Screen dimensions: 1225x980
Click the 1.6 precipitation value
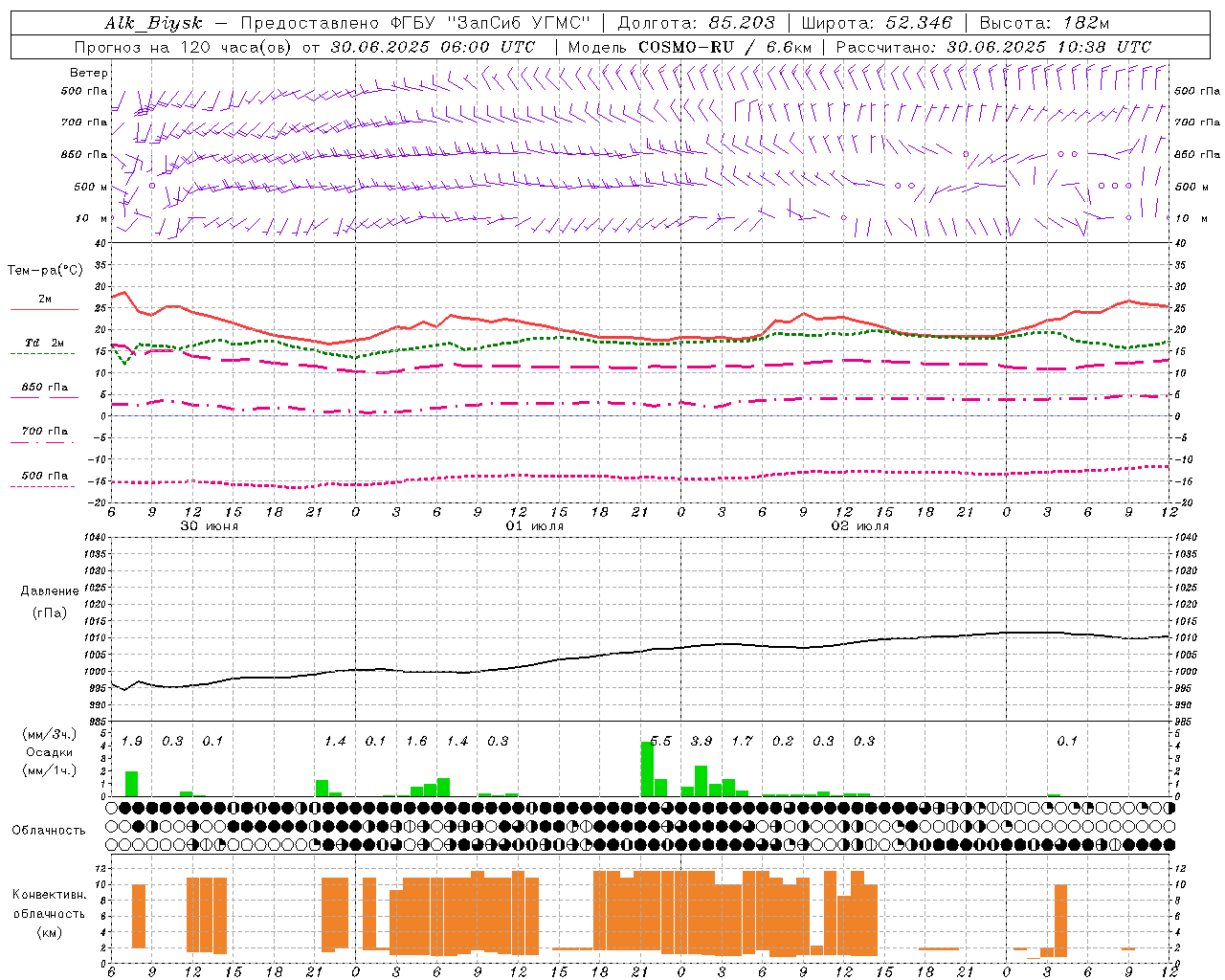coord(416,742)
